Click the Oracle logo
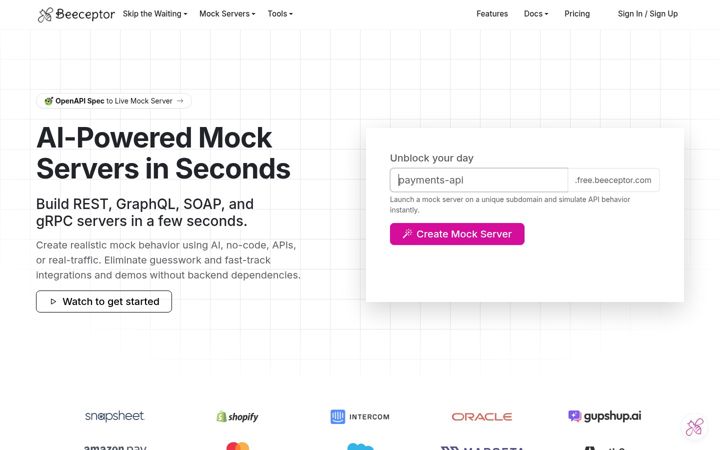 point(482,416)
